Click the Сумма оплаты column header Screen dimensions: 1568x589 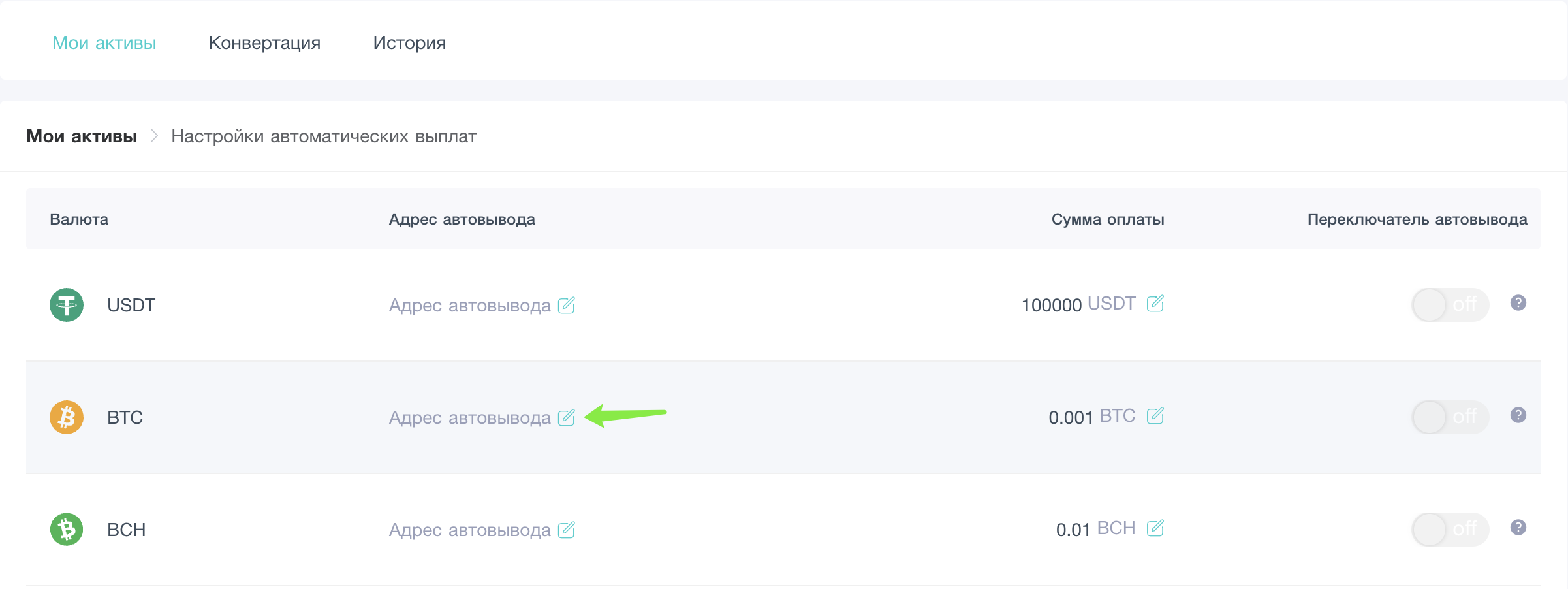1108,219
